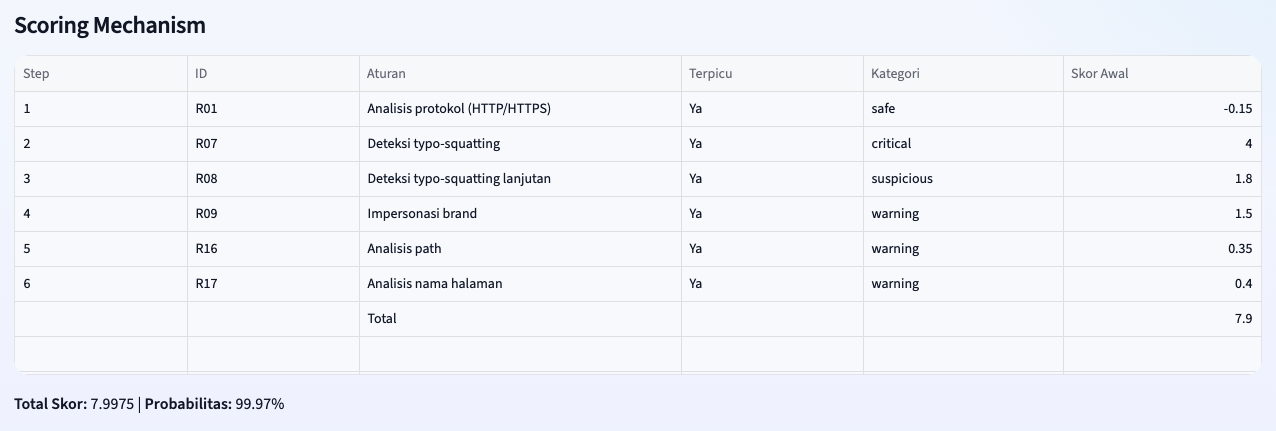
Task: Click the 'Ya' cell in row R07
Action: (x=772, y=144)
